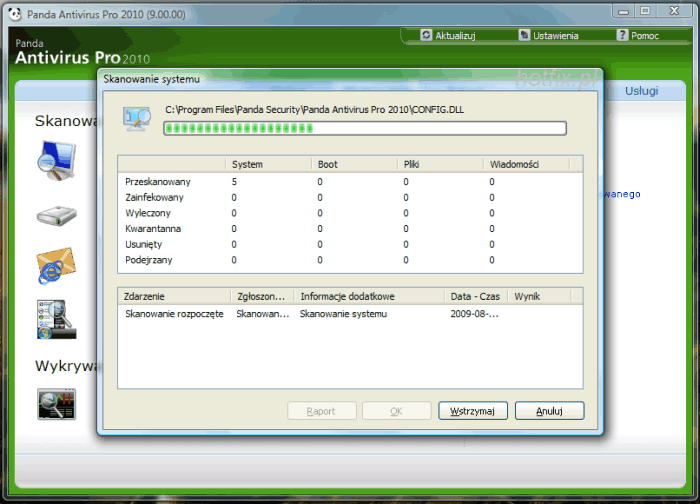
Task: Click the scan items icon below envelope
Action: click(54, 318)
